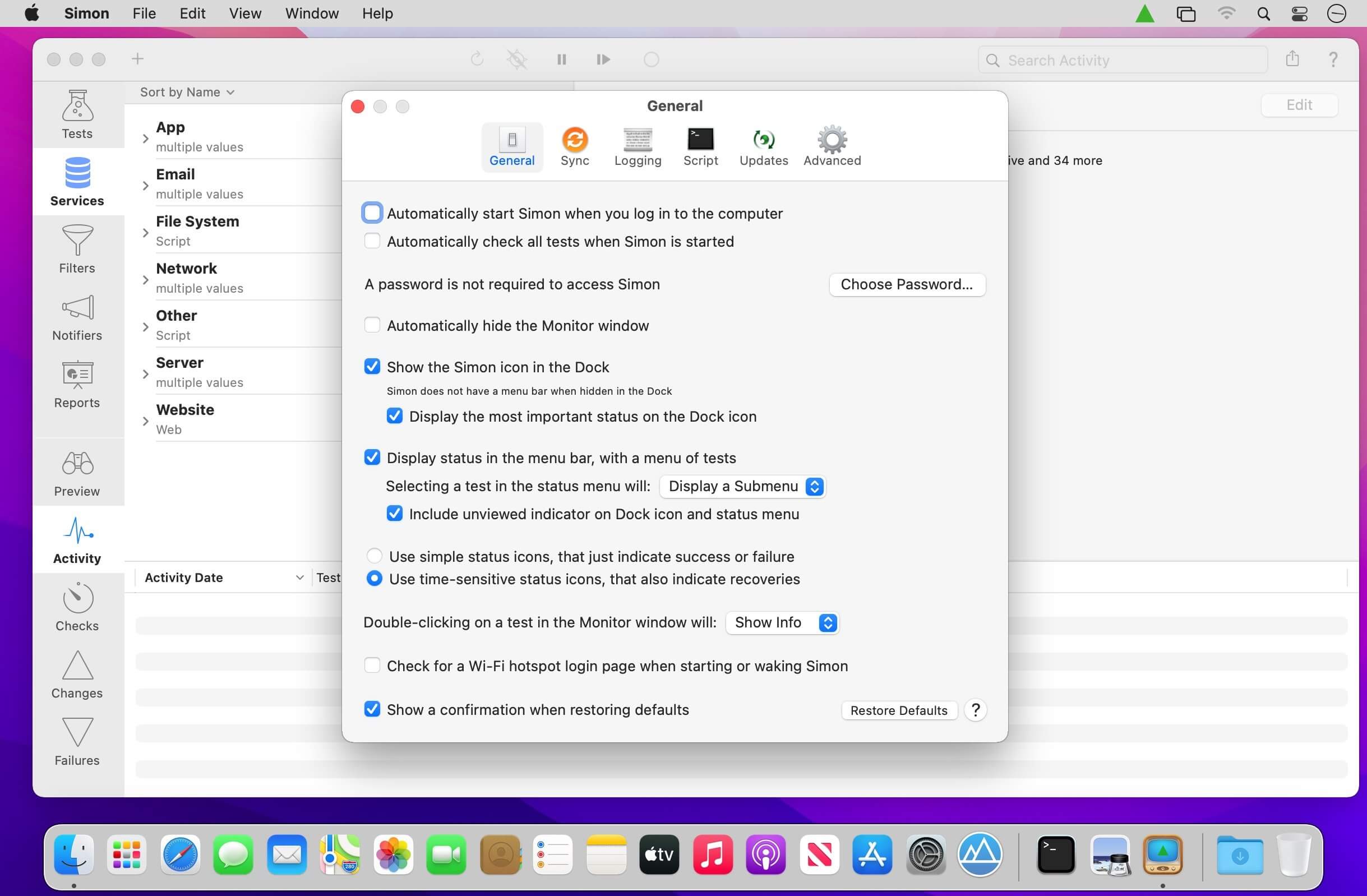Viewport: 1367px width, 896px height.
Task: Show the Preview section
Action: click(x=77, y=472)
